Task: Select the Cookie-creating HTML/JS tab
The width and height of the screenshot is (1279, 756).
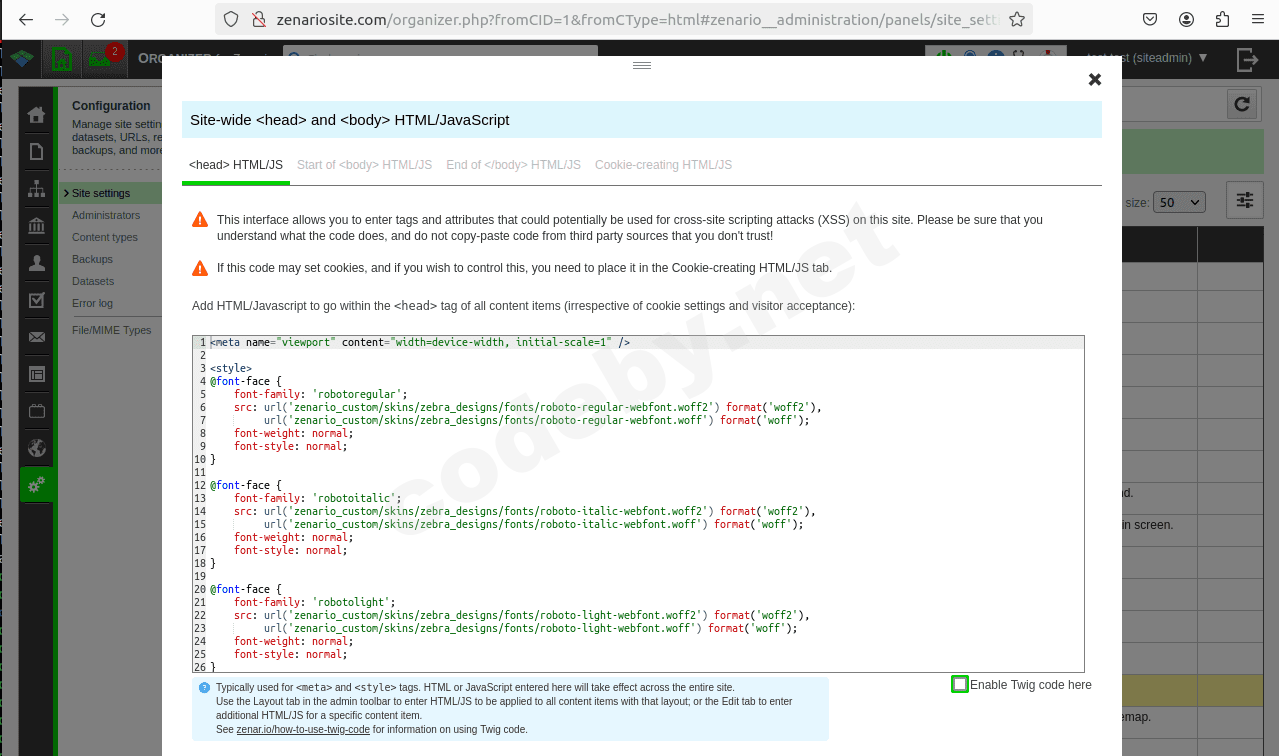Action: click(x=663, y=165)
